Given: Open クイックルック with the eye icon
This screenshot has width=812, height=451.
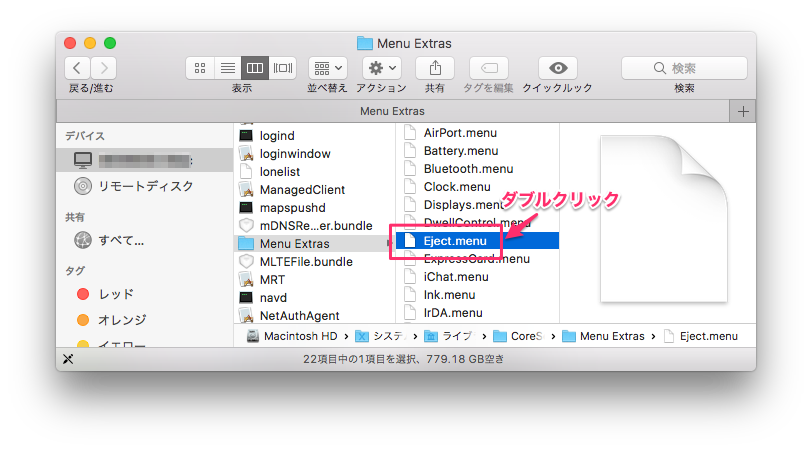Looking at the screenshot, I should [x=558, y=68].
